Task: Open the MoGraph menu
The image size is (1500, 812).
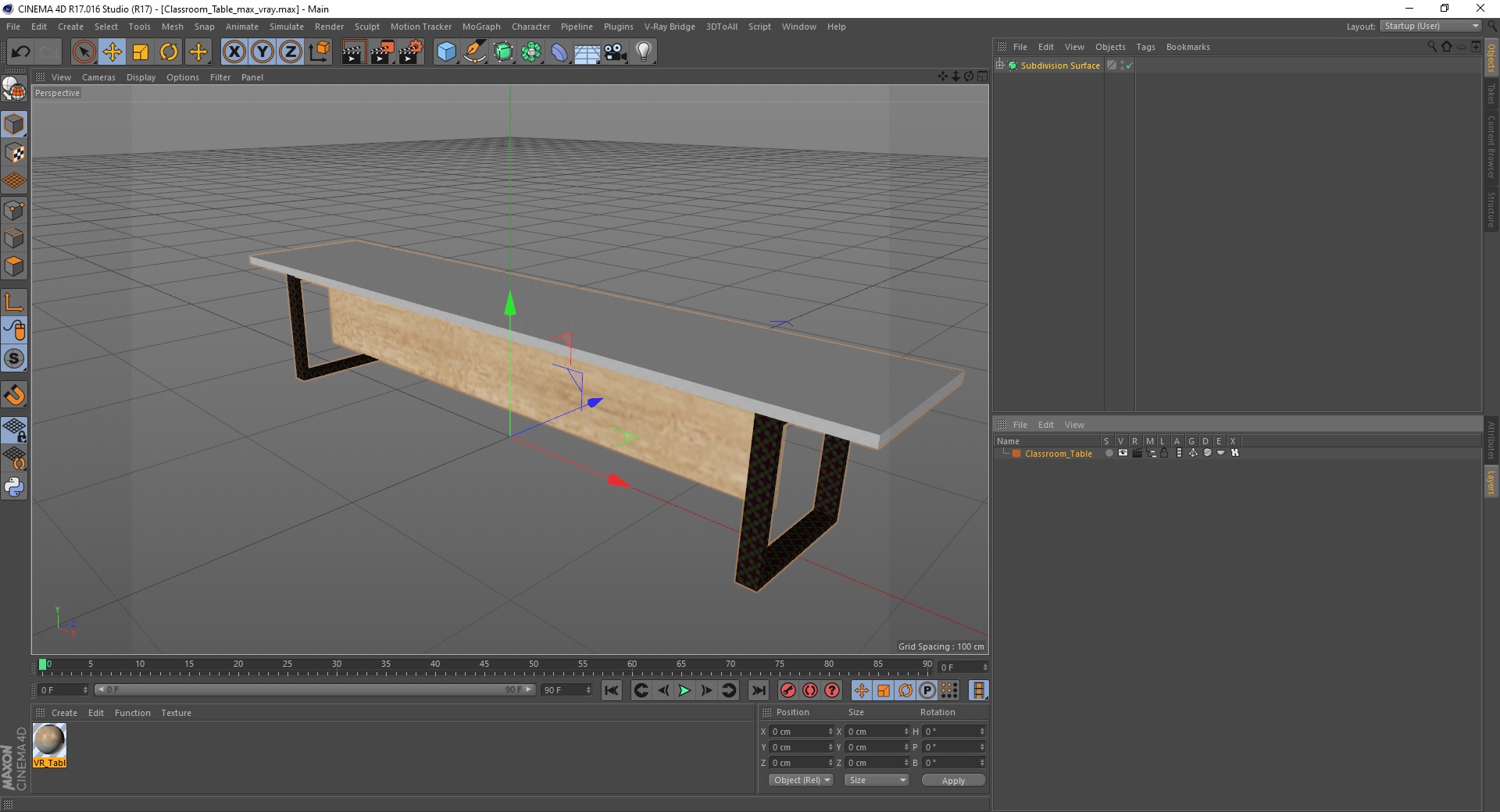Action: pyautogui.click(x=481, y=27)
